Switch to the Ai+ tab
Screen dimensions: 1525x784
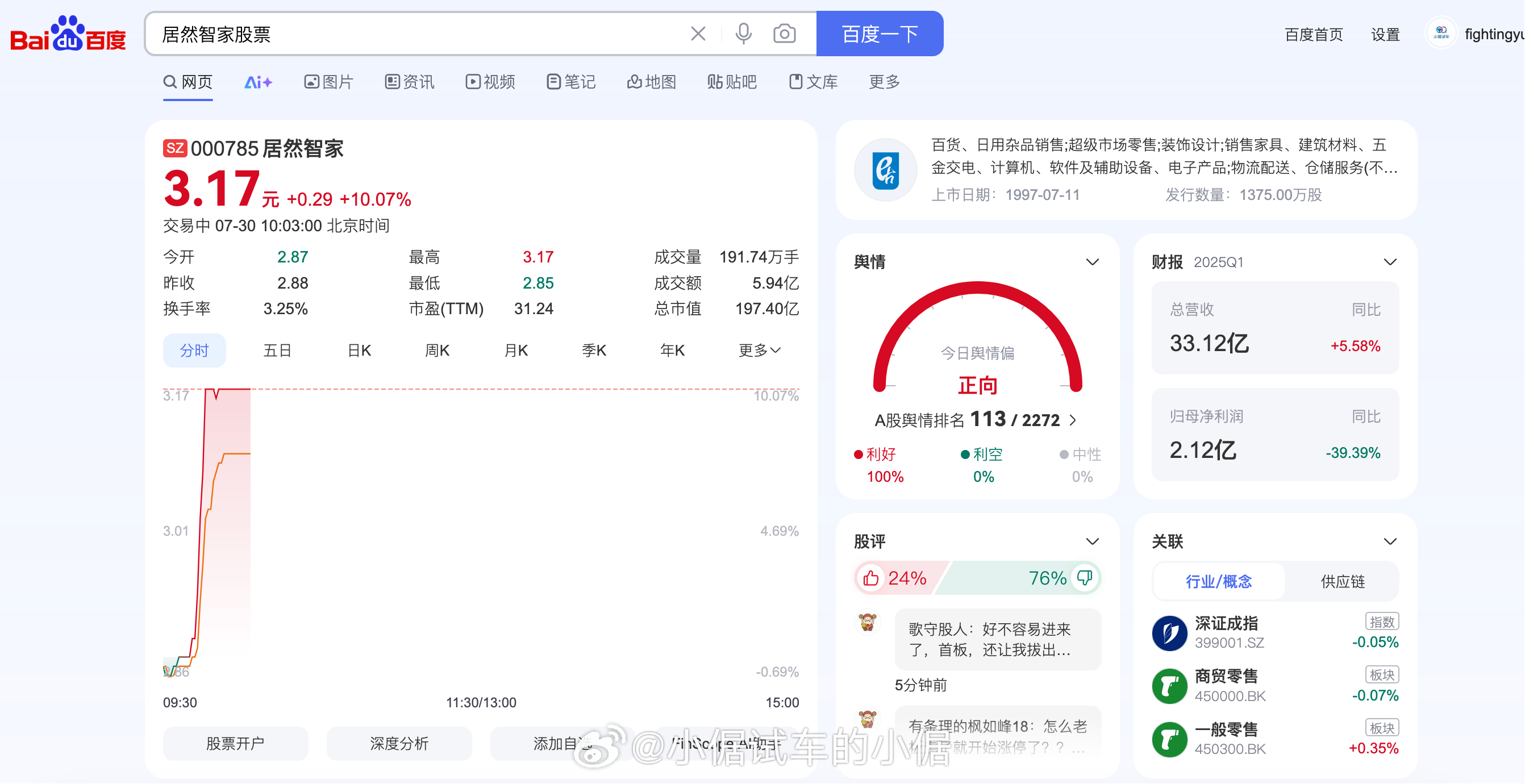point(258,82)
